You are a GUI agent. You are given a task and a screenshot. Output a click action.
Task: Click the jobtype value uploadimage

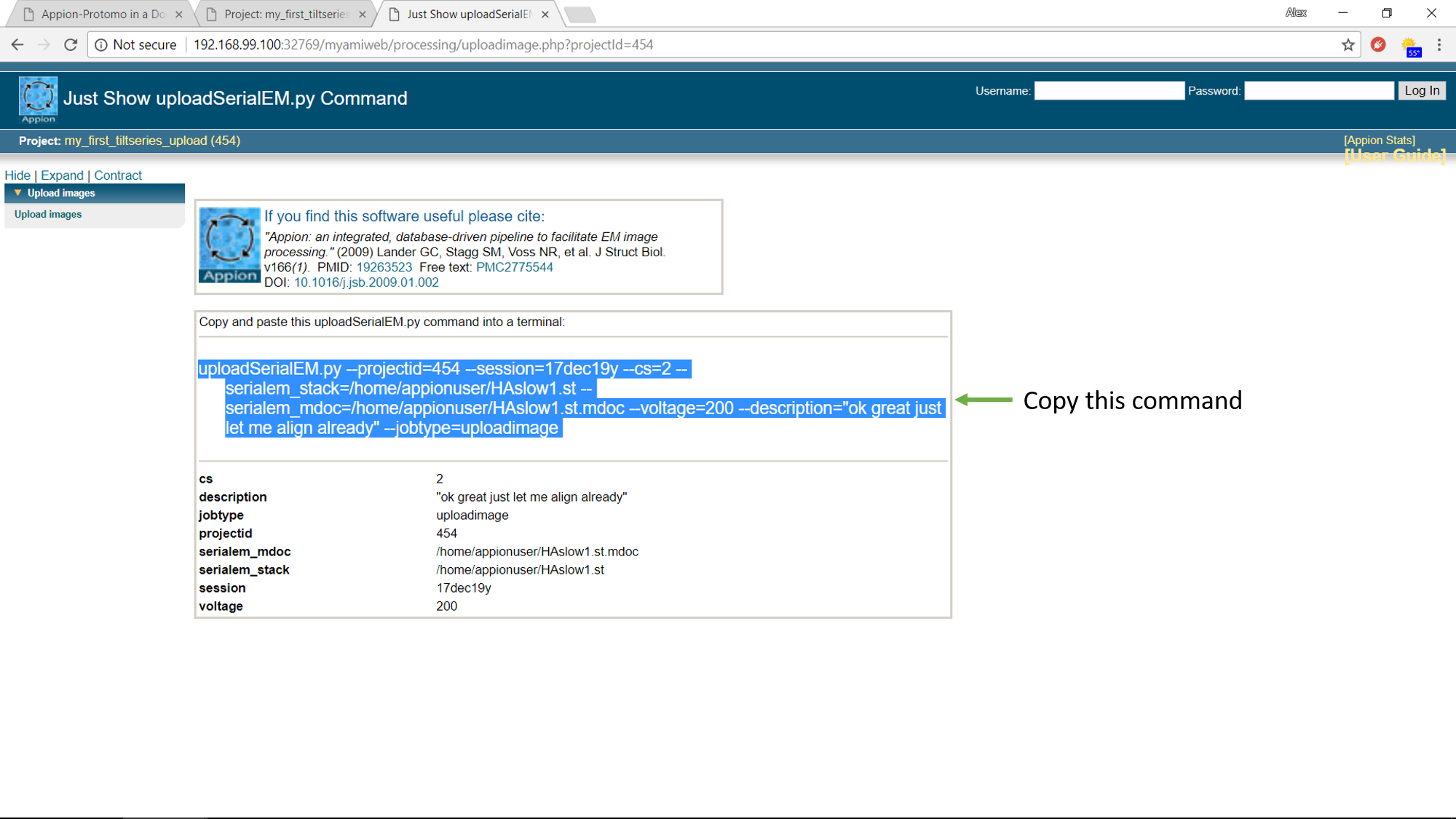[472, 515]
